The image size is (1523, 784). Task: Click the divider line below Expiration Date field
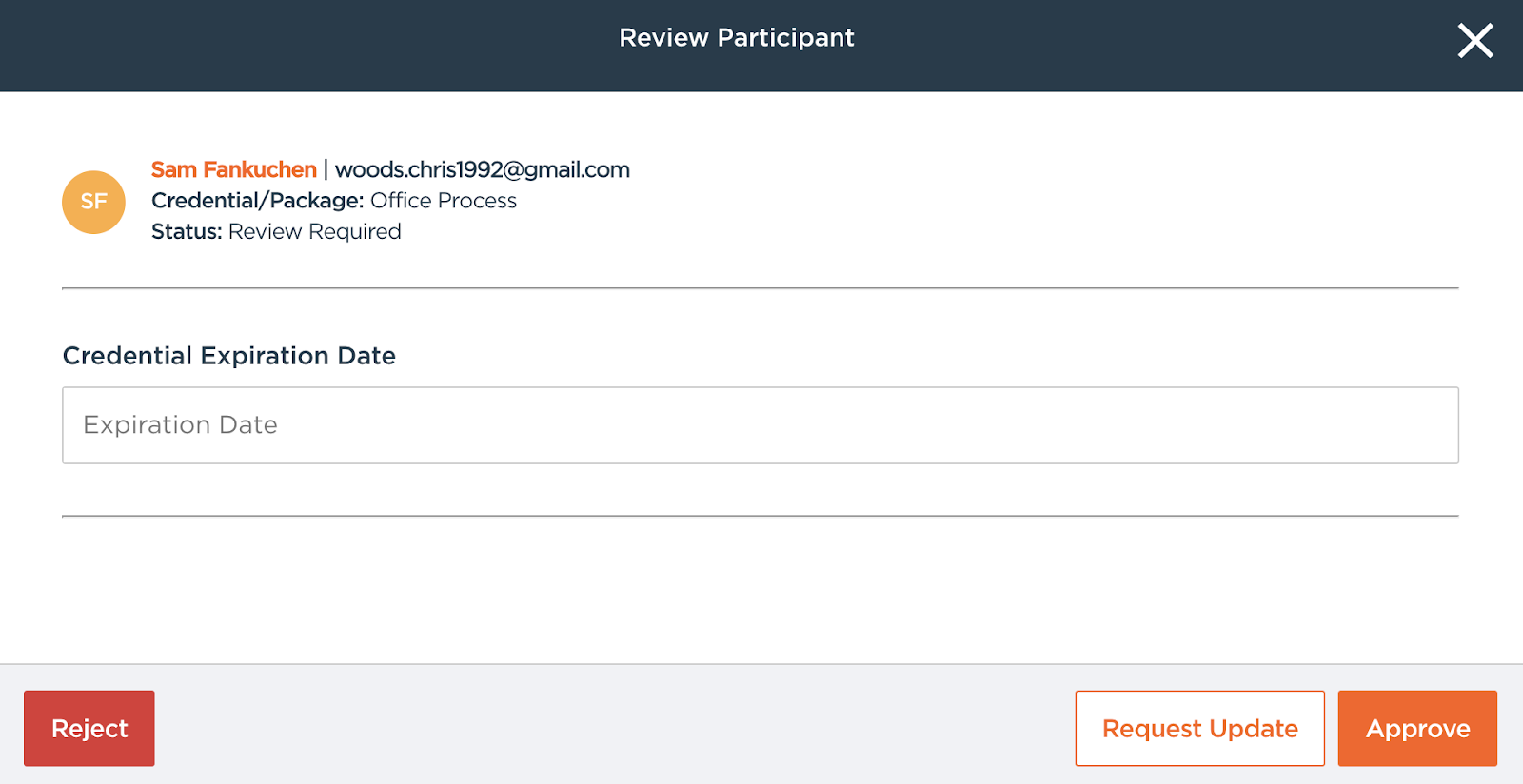click(x=760, y=516)
